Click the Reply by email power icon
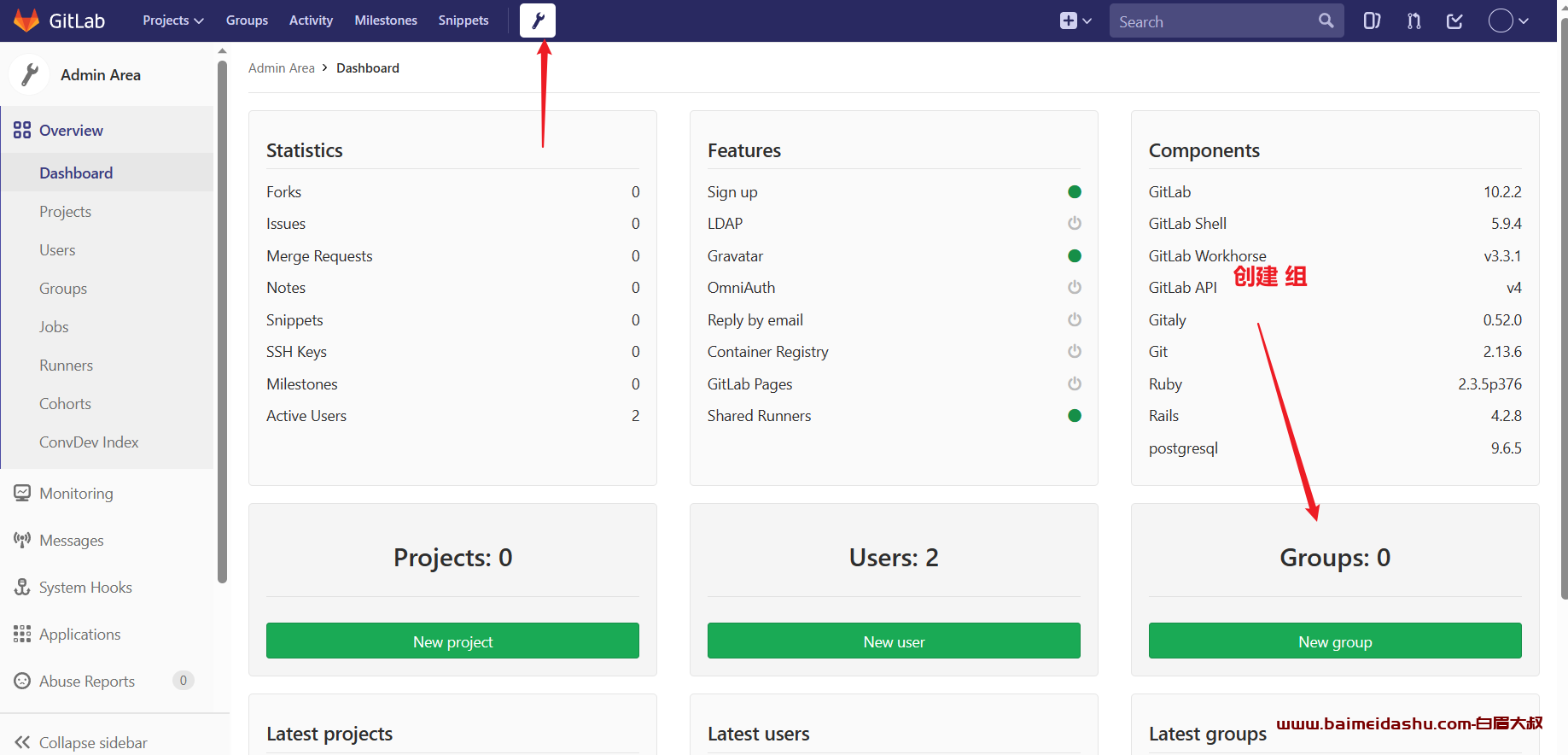Viewport: 1568px width, 755px height. click(x=1075, y=319)
